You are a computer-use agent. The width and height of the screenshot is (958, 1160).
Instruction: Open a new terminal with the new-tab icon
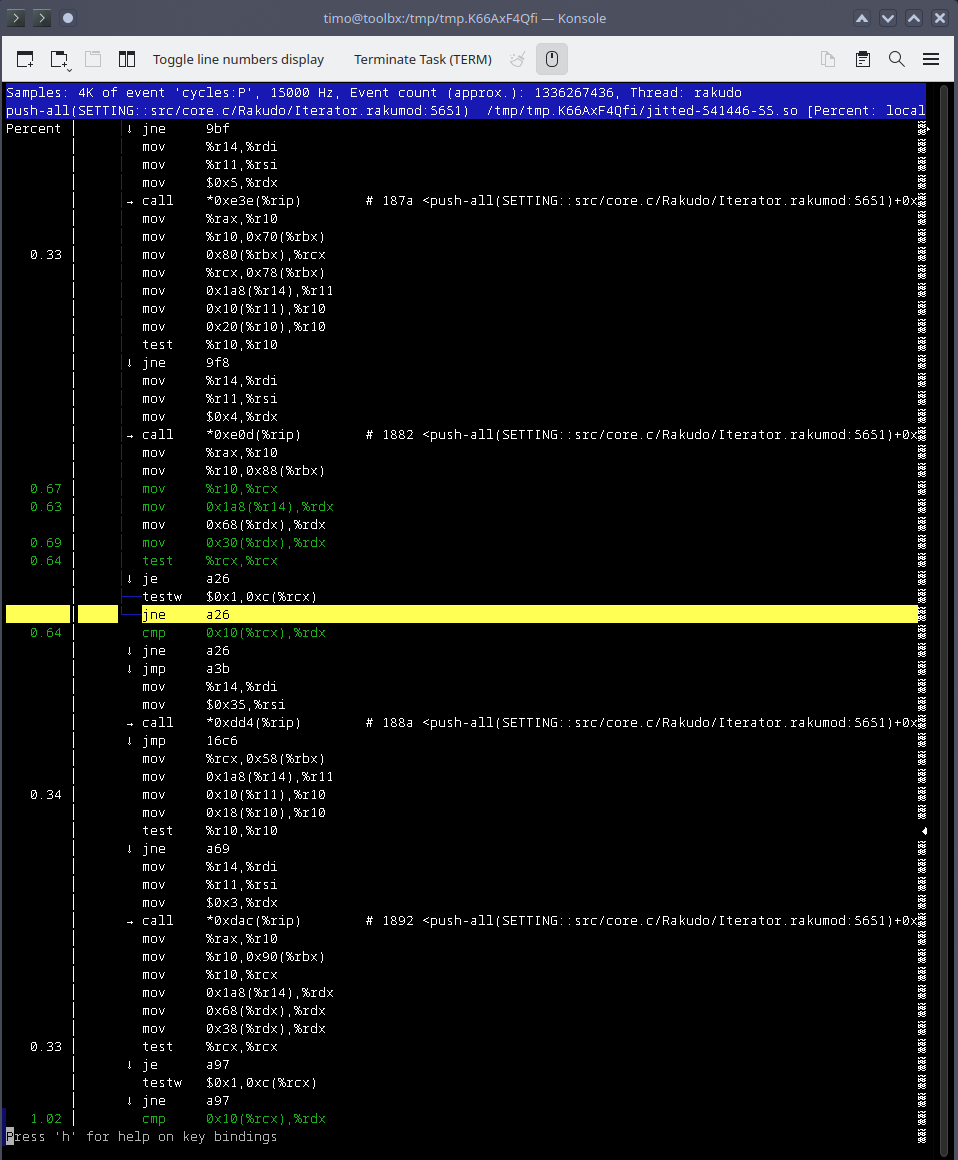pos(25,59)
